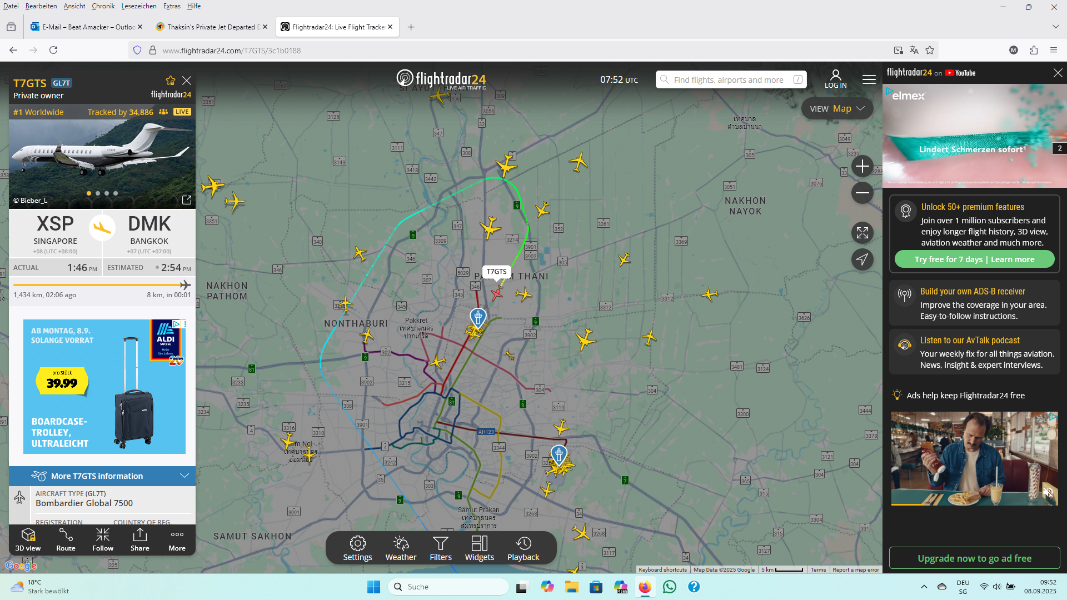Screen dimensions: 1067x600
Task: Click Try free for 7 days button
Action: coord(972,259)
